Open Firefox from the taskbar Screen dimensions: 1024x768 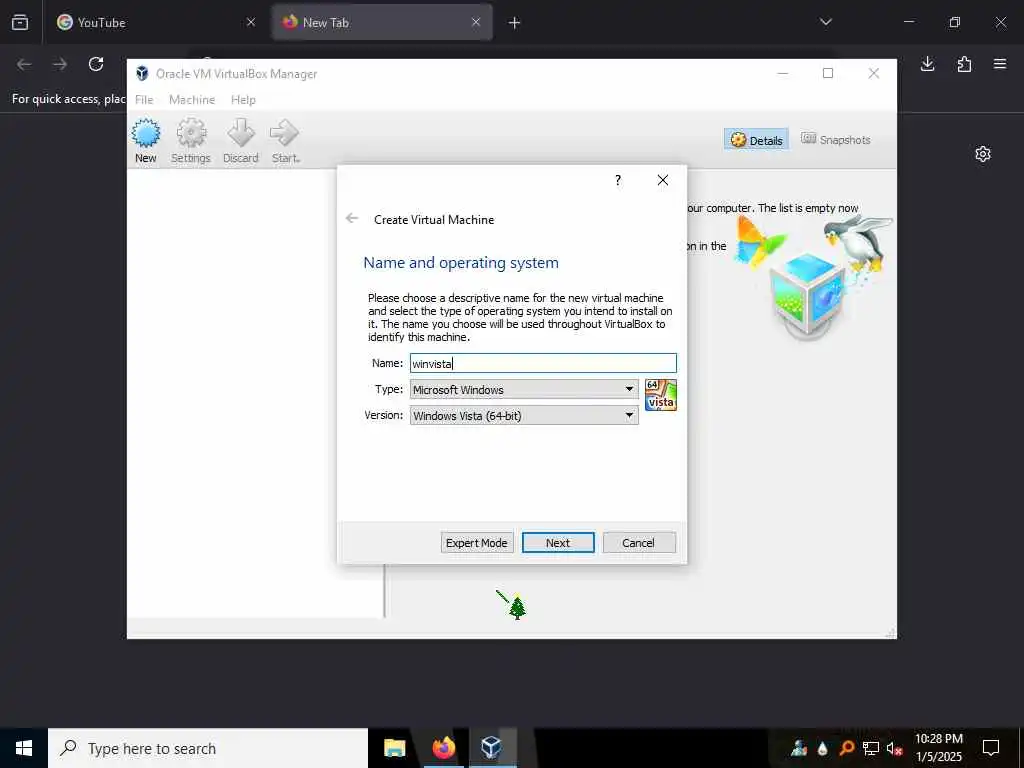(x=443, y=748)
